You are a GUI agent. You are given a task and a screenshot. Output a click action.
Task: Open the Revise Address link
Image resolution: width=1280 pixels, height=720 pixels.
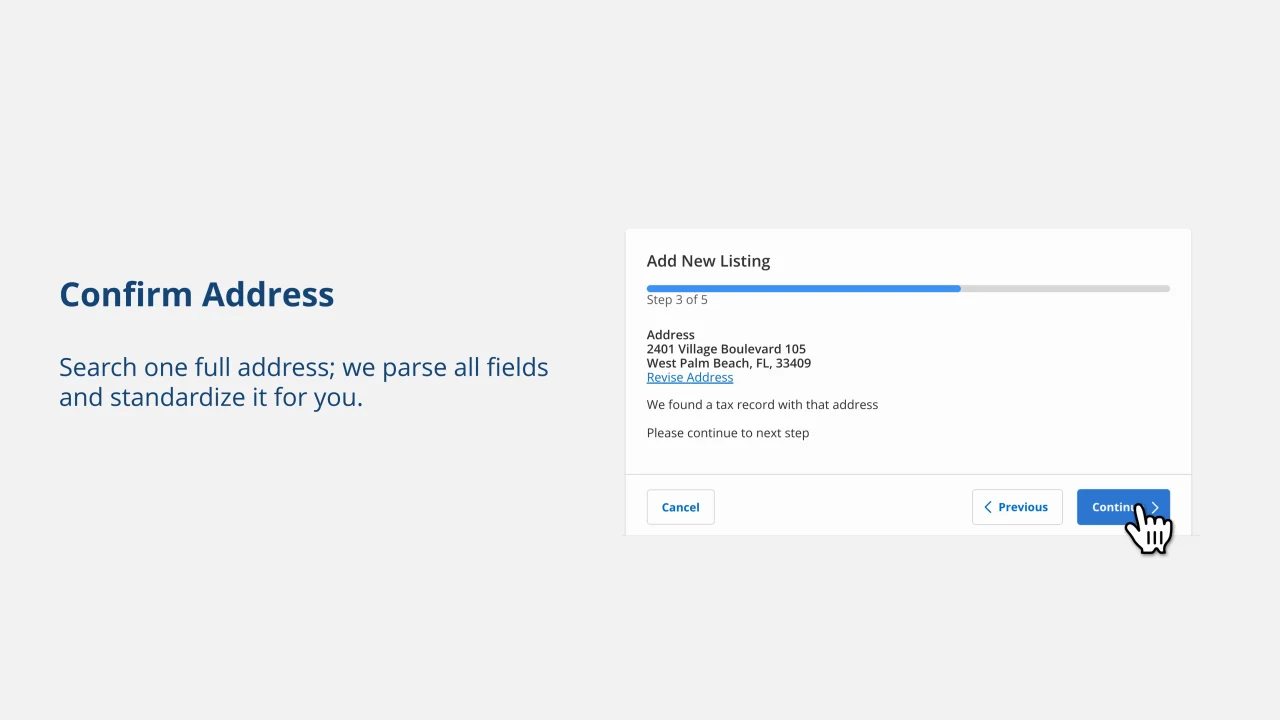point(690,377)
